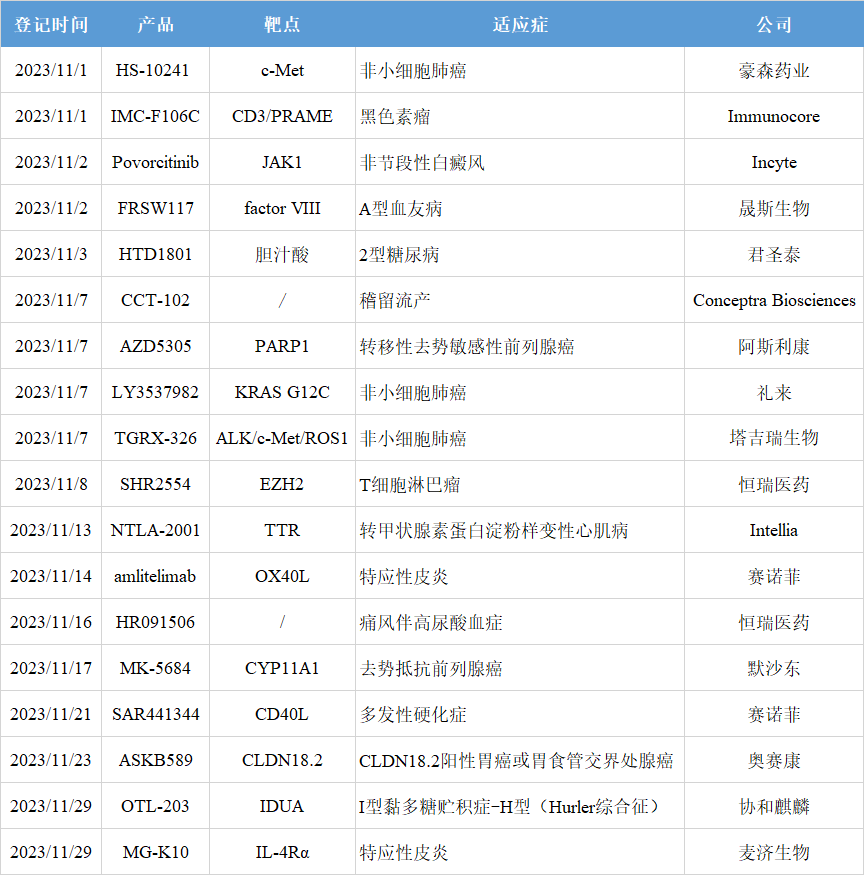Open the 塔吉瑞生物 company link

[x=774, y=439]
